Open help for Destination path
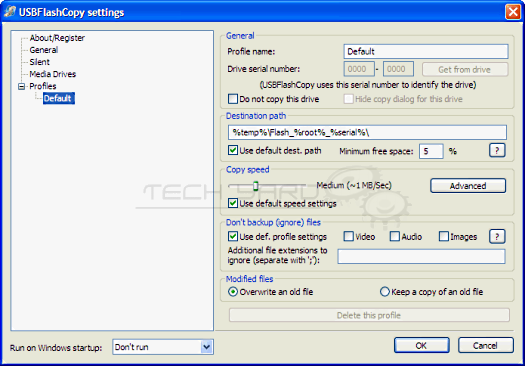Image resolution: width=525 pixels, height=366 pixels. tap(497, 150)
